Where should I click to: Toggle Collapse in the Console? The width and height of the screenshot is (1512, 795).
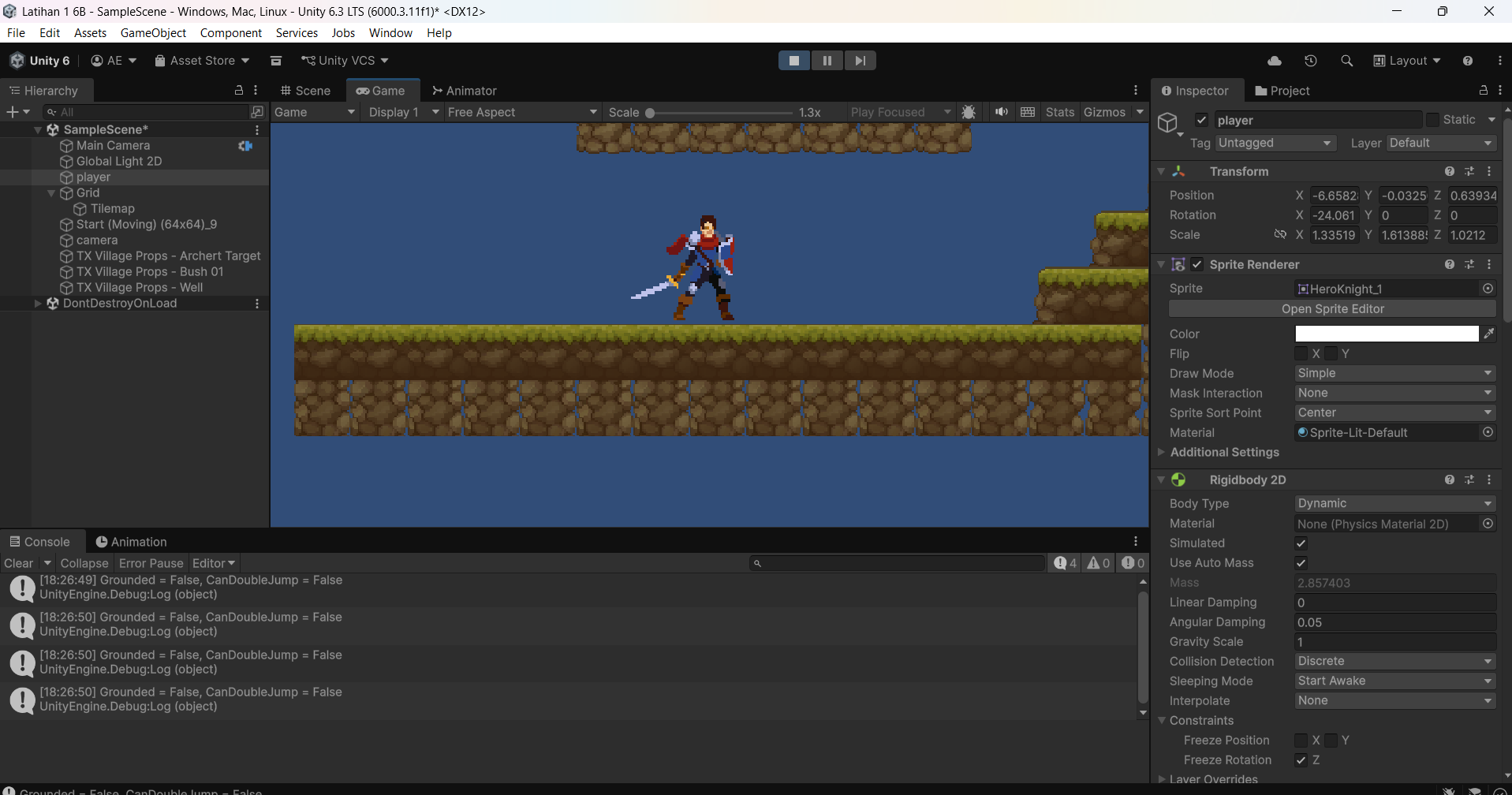click(84, 563)
